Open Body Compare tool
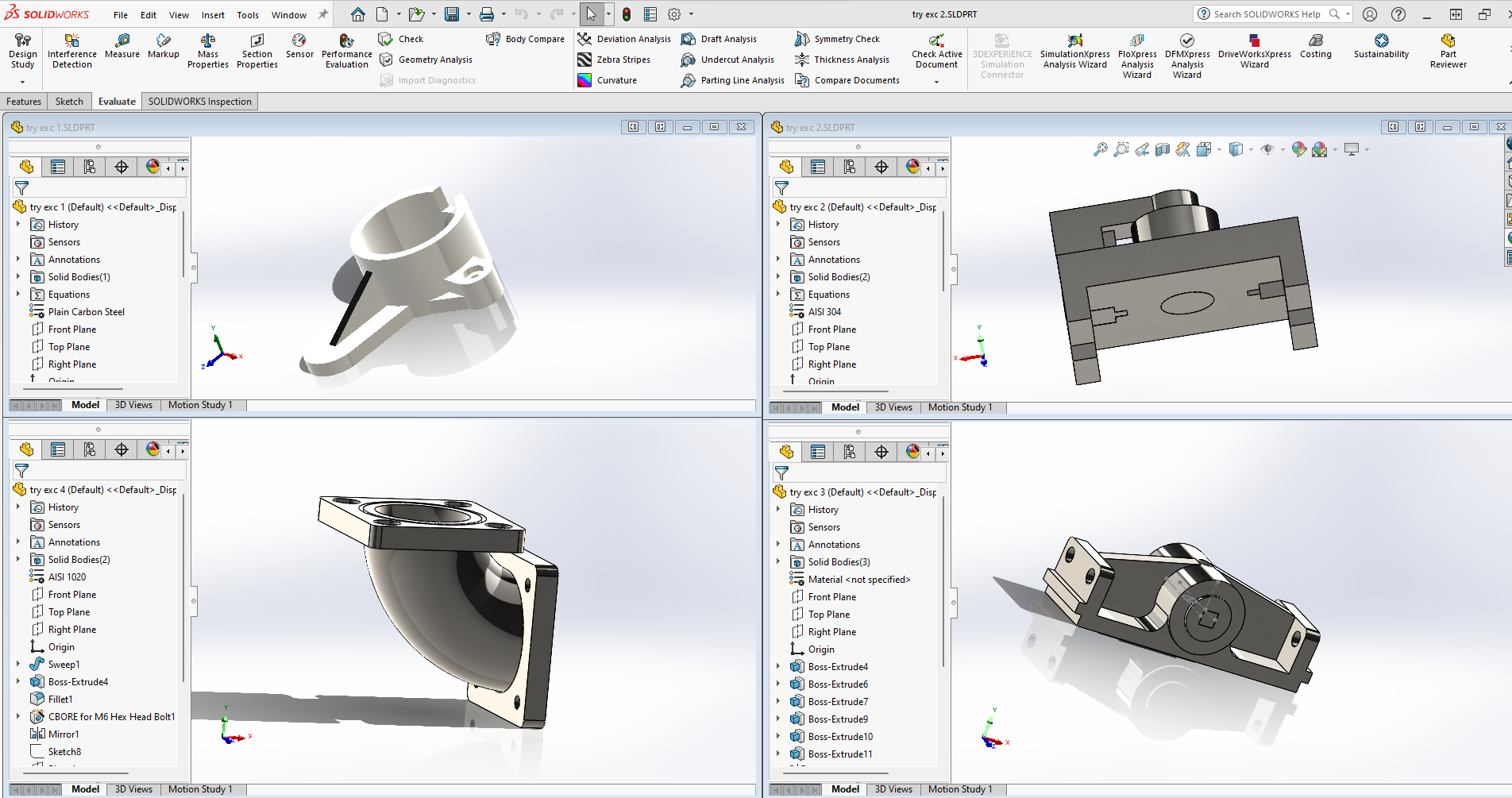The image size is (1512, 798). tap(525, 39)
